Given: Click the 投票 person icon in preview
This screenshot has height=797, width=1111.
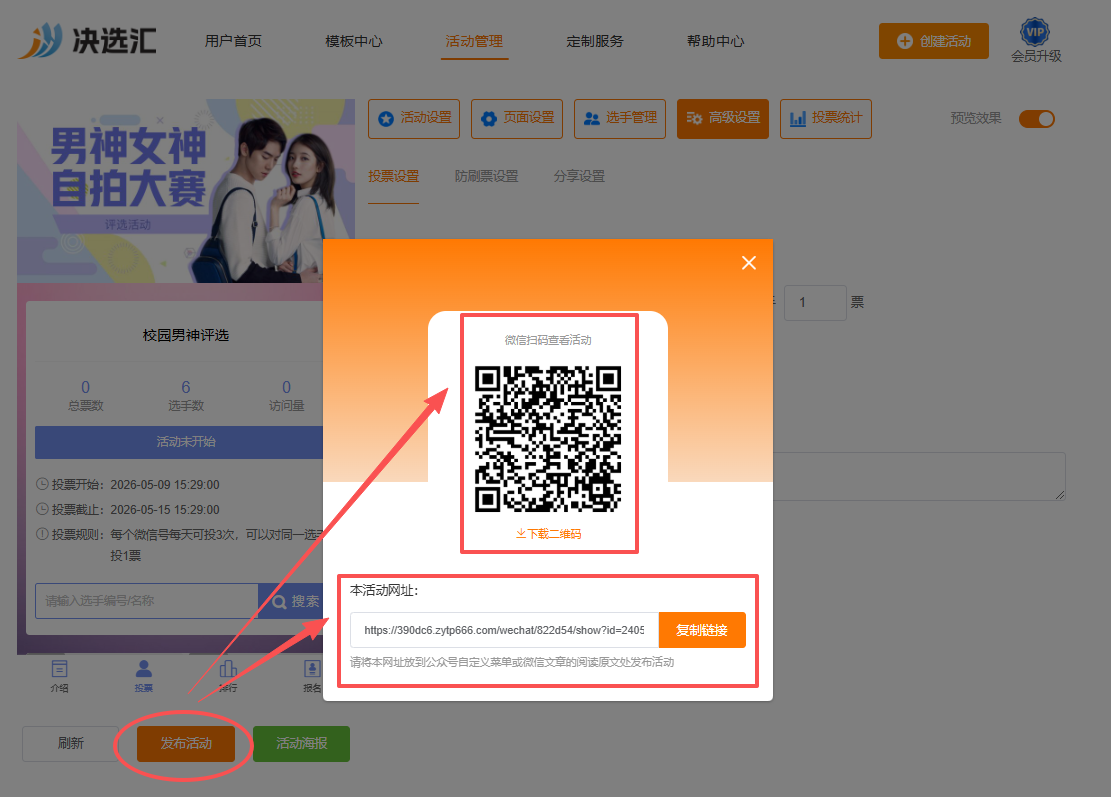Looking at the screenshot, I should coord(143,676).
